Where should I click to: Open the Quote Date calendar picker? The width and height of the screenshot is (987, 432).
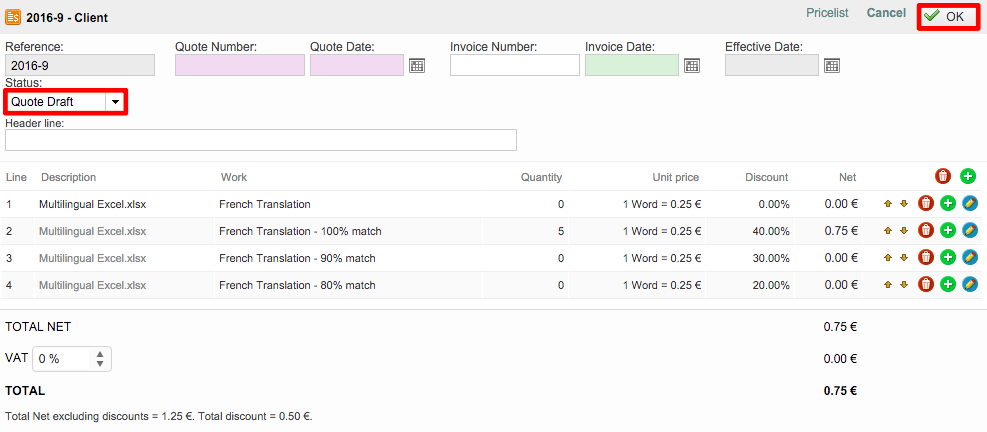tap(418, 66)
